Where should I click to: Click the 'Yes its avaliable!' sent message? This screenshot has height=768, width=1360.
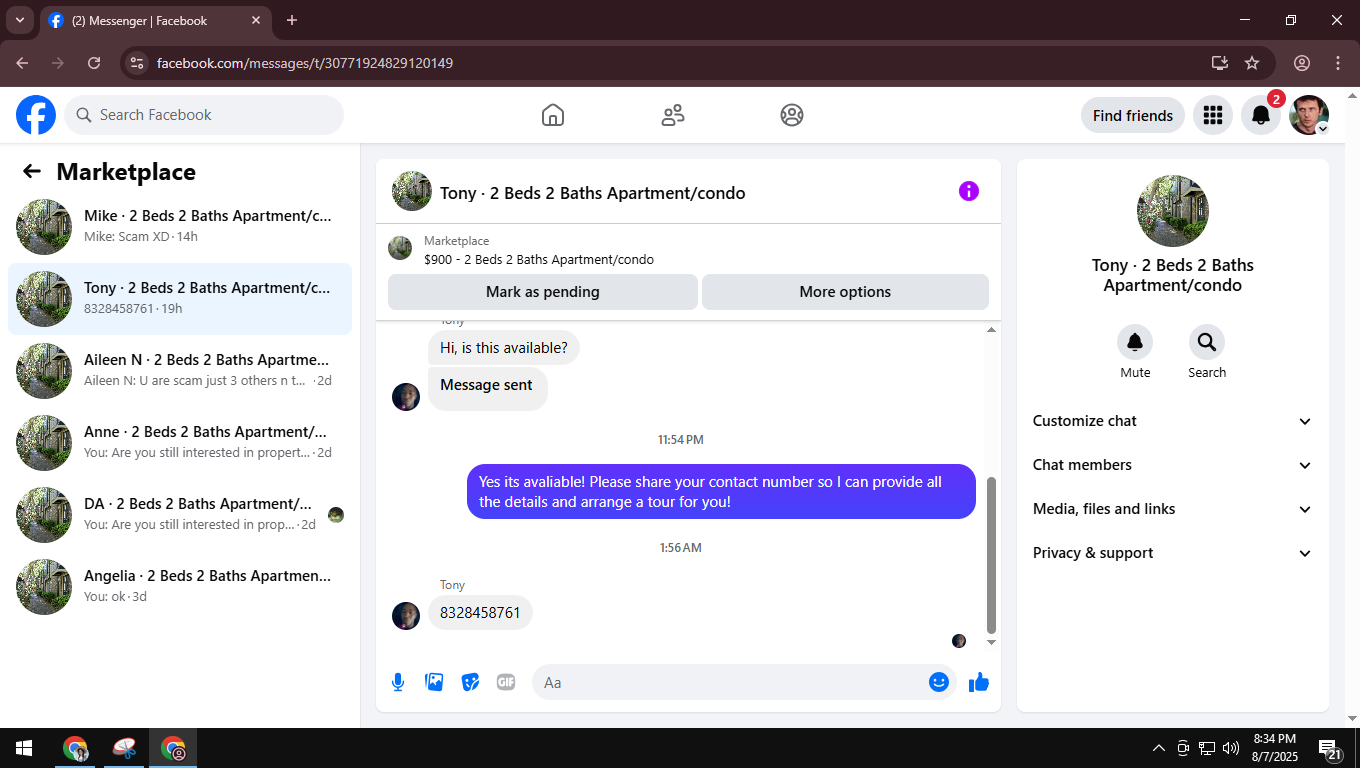click(721, 492)
